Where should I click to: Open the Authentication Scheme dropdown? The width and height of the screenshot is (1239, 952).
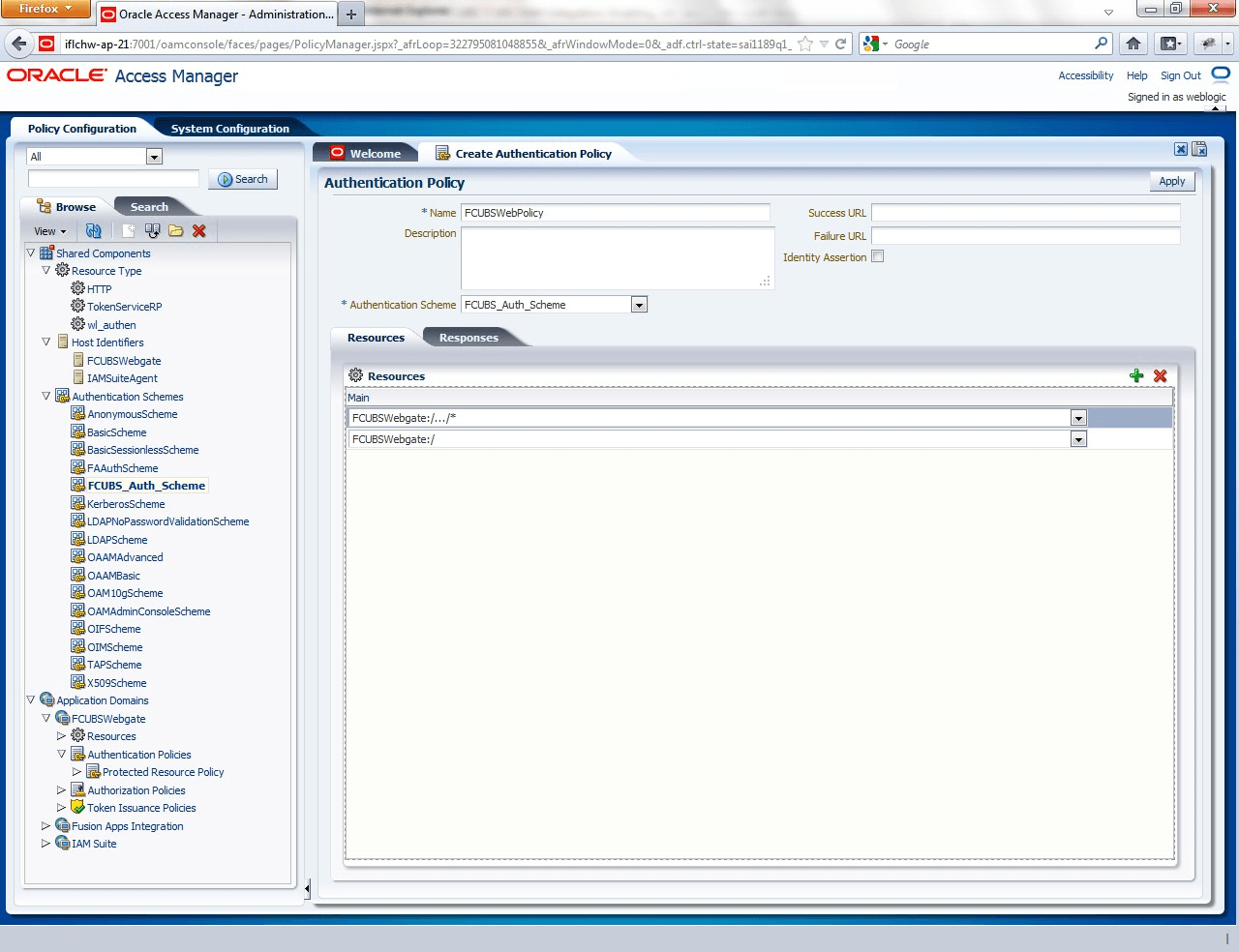click(x=639, y=305)
